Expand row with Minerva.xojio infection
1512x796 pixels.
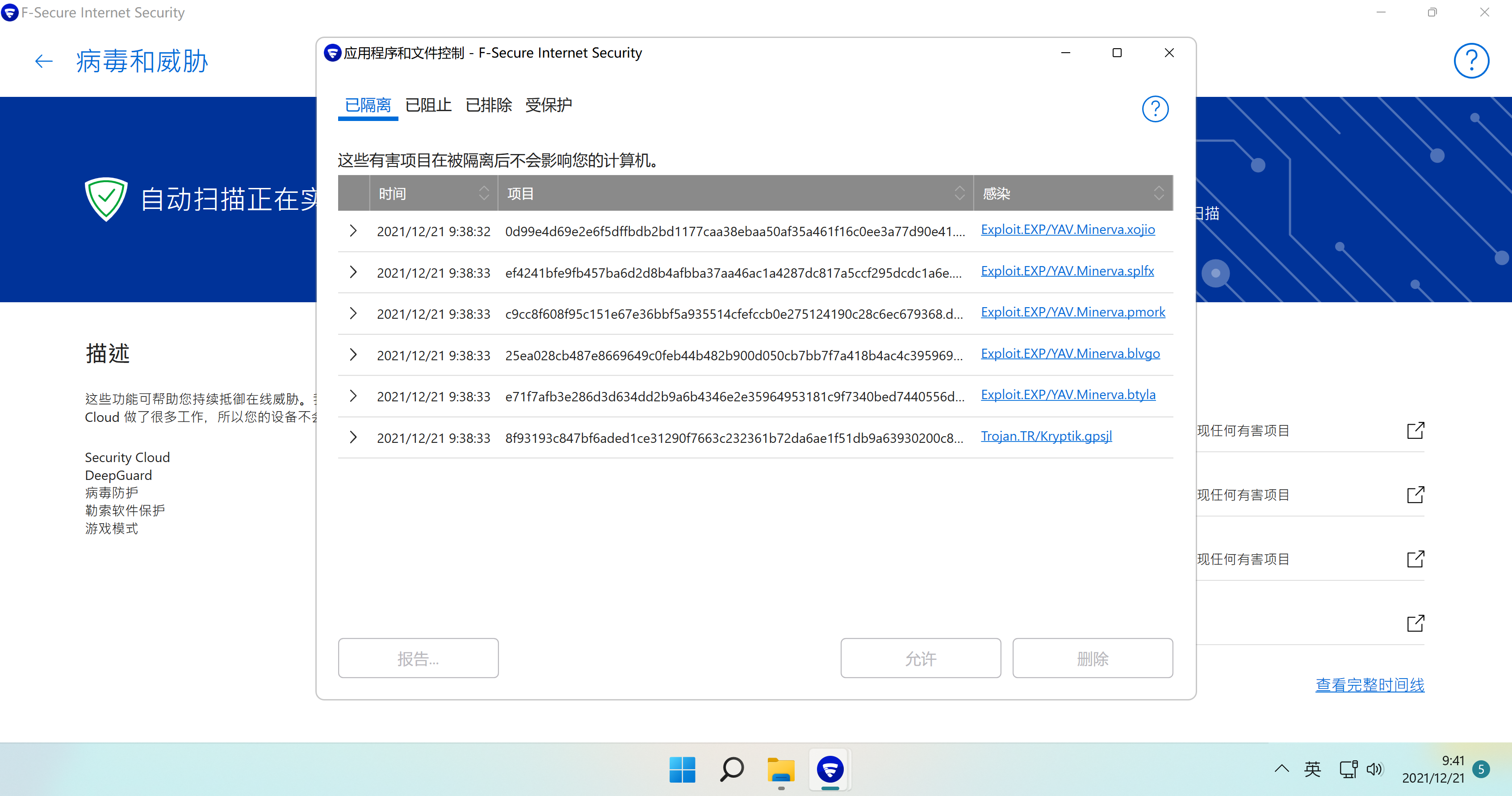pos(353,231)
